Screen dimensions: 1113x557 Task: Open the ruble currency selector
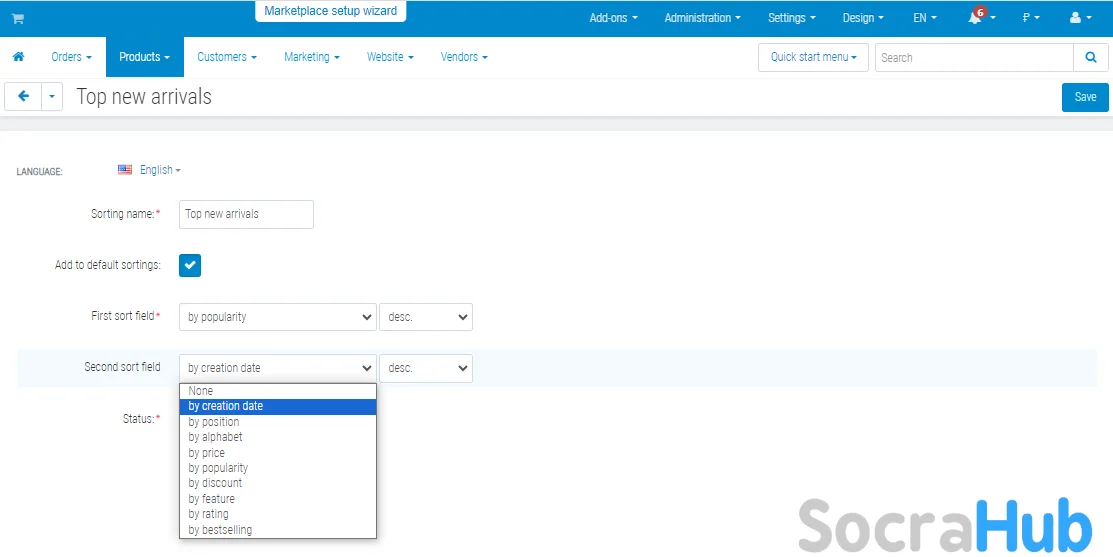click(x=1030, y=18)
